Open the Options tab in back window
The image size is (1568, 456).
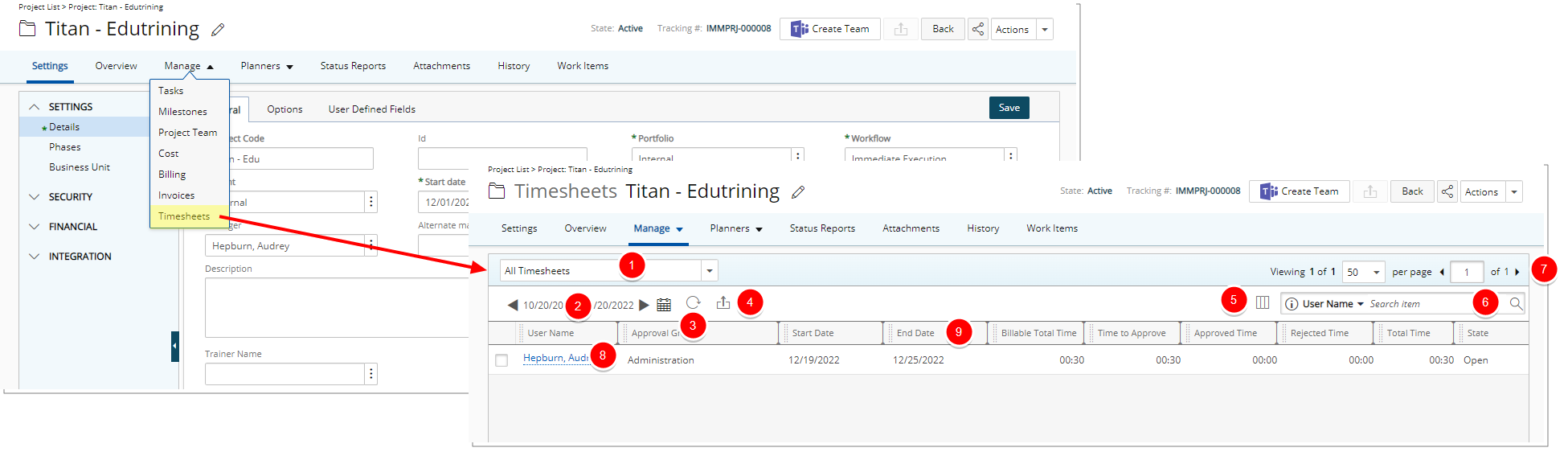pyautogui.click(x=285, y=109)
